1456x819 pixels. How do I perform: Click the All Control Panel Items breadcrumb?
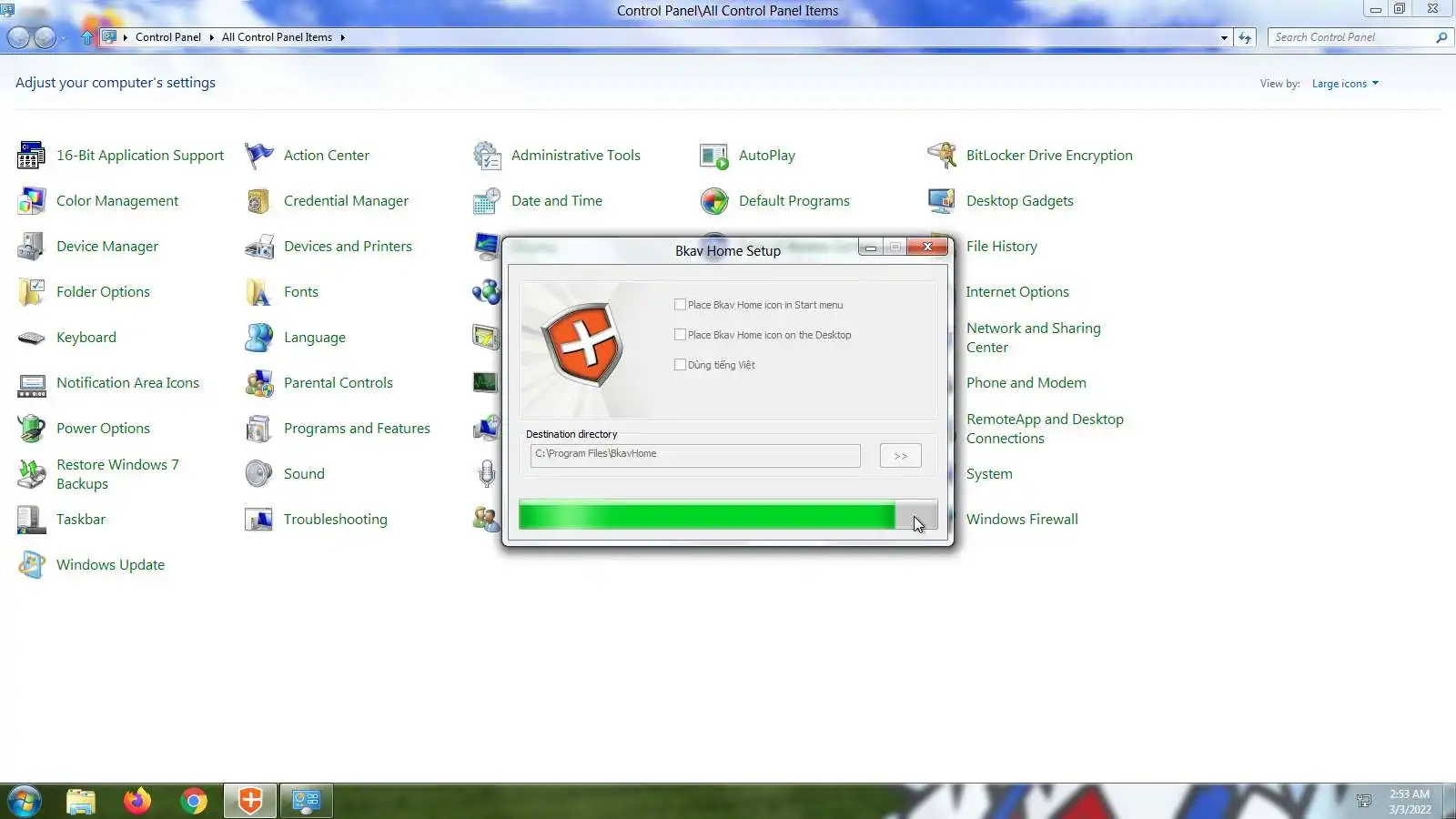pos(277,37)
